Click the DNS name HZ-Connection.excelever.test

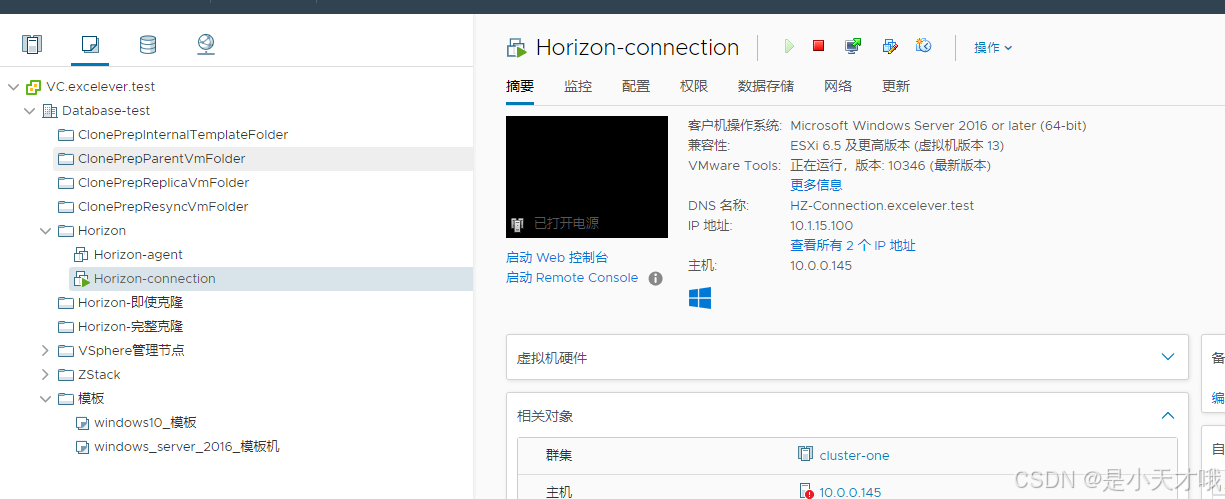click(x=882, y=206)
